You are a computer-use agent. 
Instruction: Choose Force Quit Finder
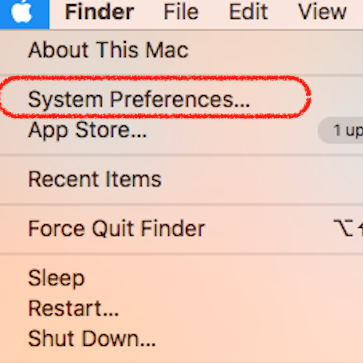point(181,229)
